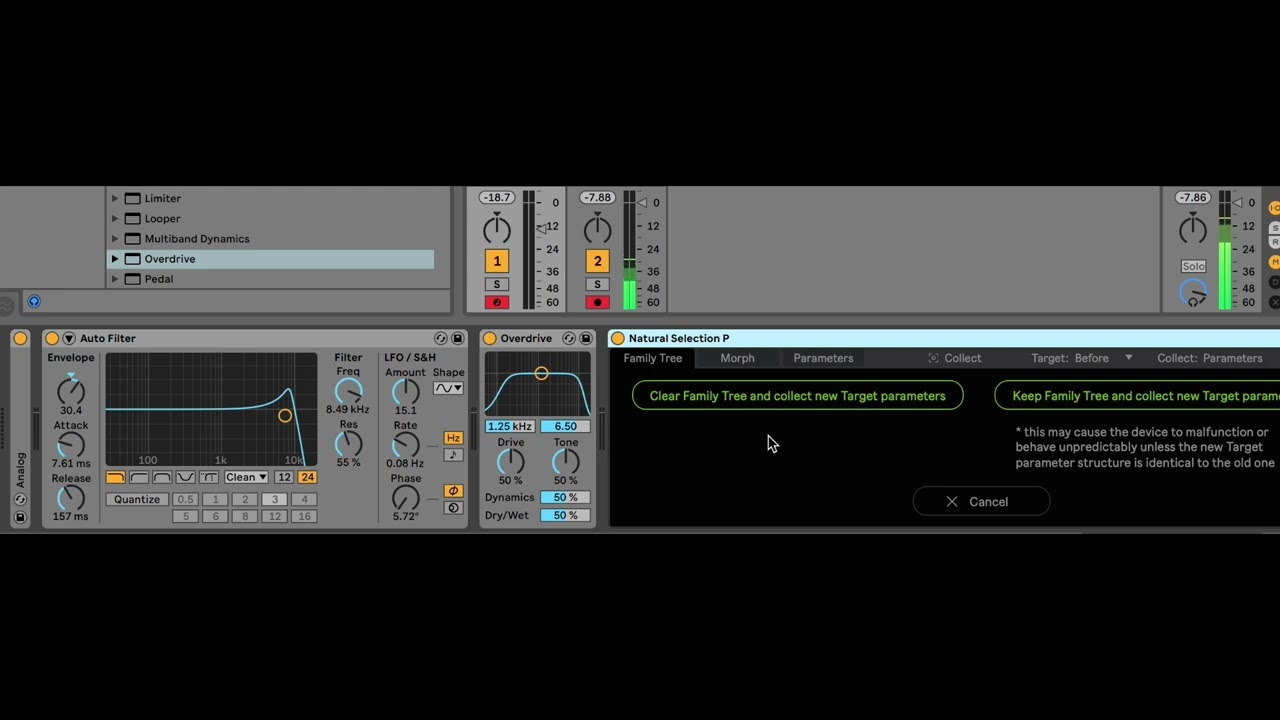Click Clear Family Tree and collect button
The height and width of the screenshot is (720, 1280).
(798, 396)
